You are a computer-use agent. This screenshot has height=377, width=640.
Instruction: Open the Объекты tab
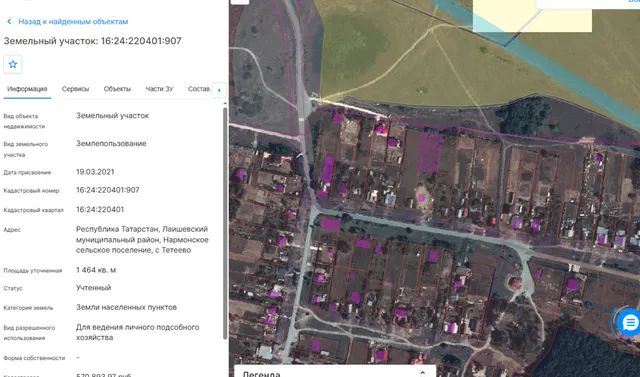coord(117,89)
